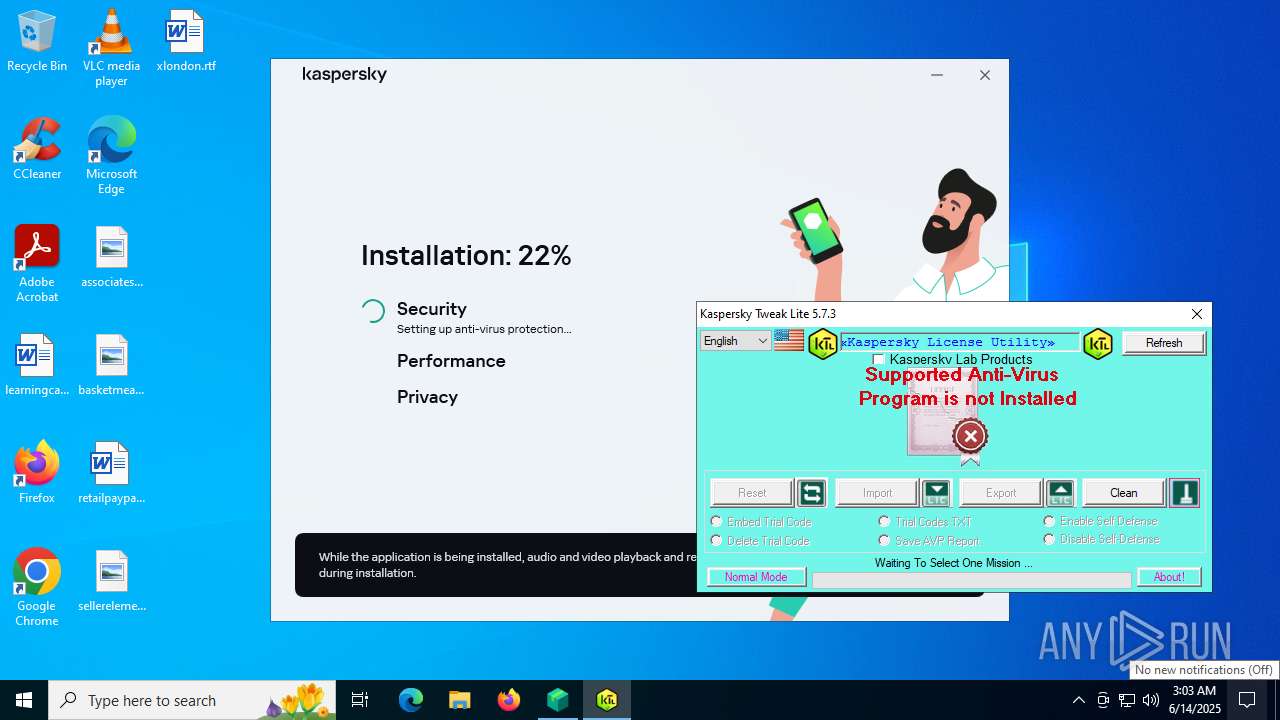Viewport: 1280px width, 720px height.
Task: Click the volume tray icon
Action: click(x=1151, y=700)
